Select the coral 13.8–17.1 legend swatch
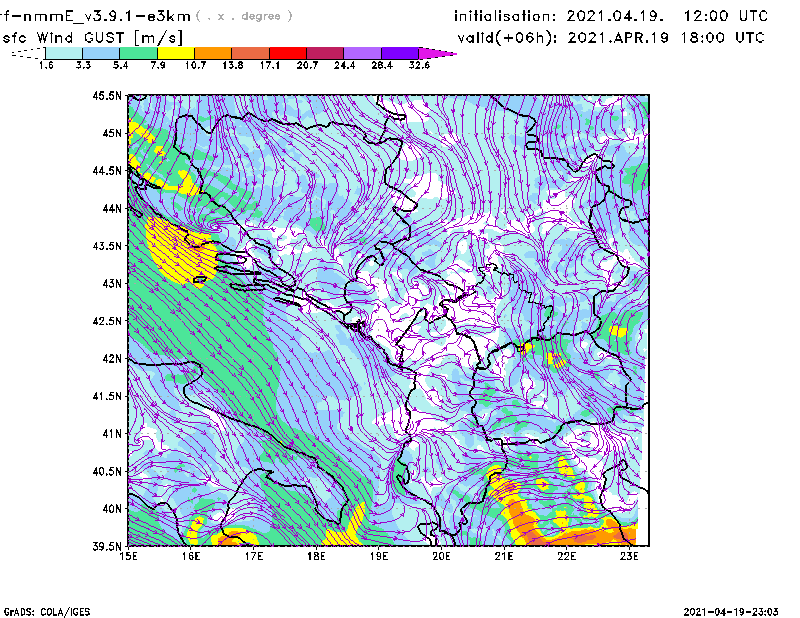Image resolution: width=800 pixels, height=618 pixels. tap(251, 53)
